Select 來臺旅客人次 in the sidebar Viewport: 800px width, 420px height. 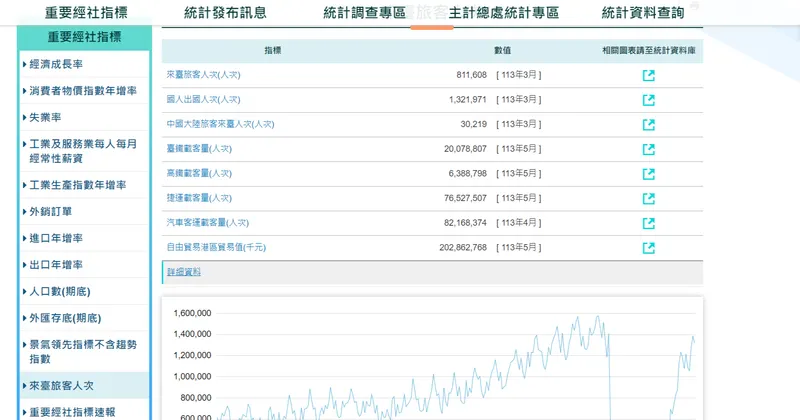[84, 386]
